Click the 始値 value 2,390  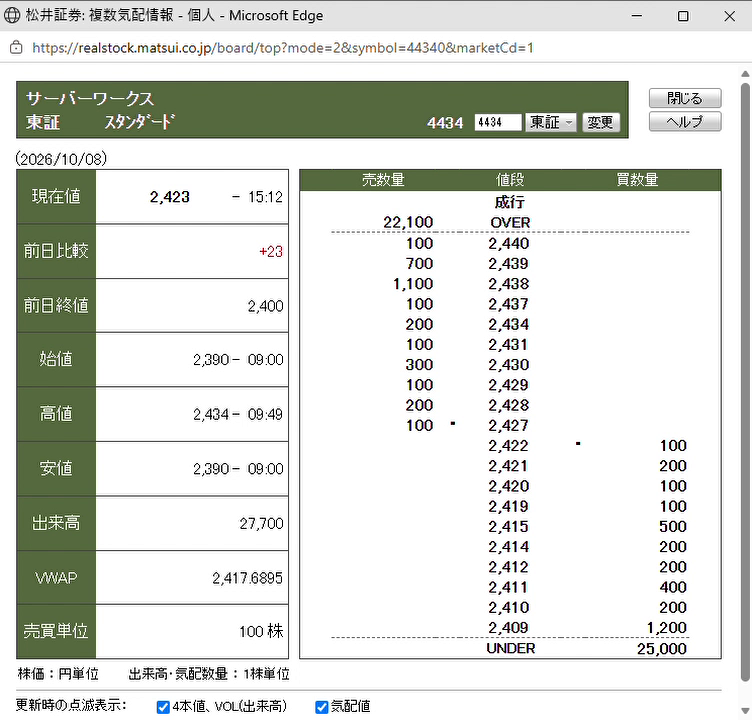[211, 360]
